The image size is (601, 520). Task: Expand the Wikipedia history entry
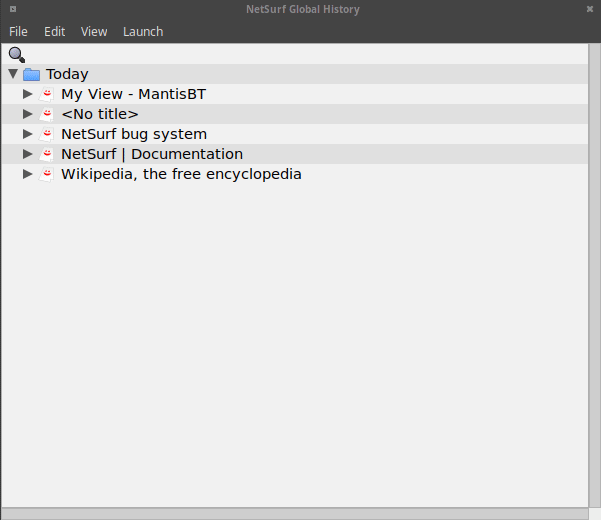[x=28, y=174]
